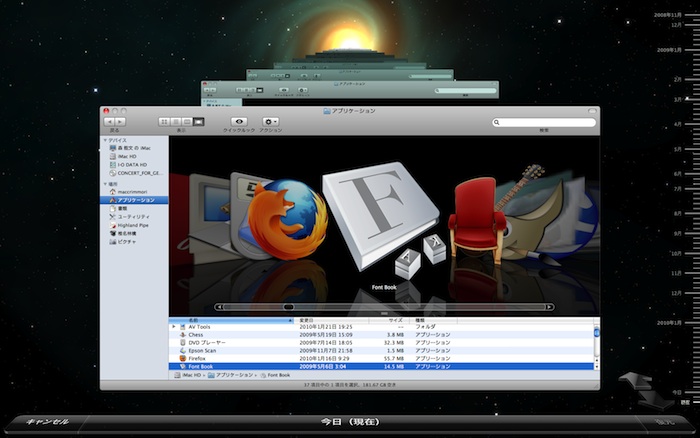700x438 pixels.
Task: Switch to list view mode
Action: [x=174, y=121]
